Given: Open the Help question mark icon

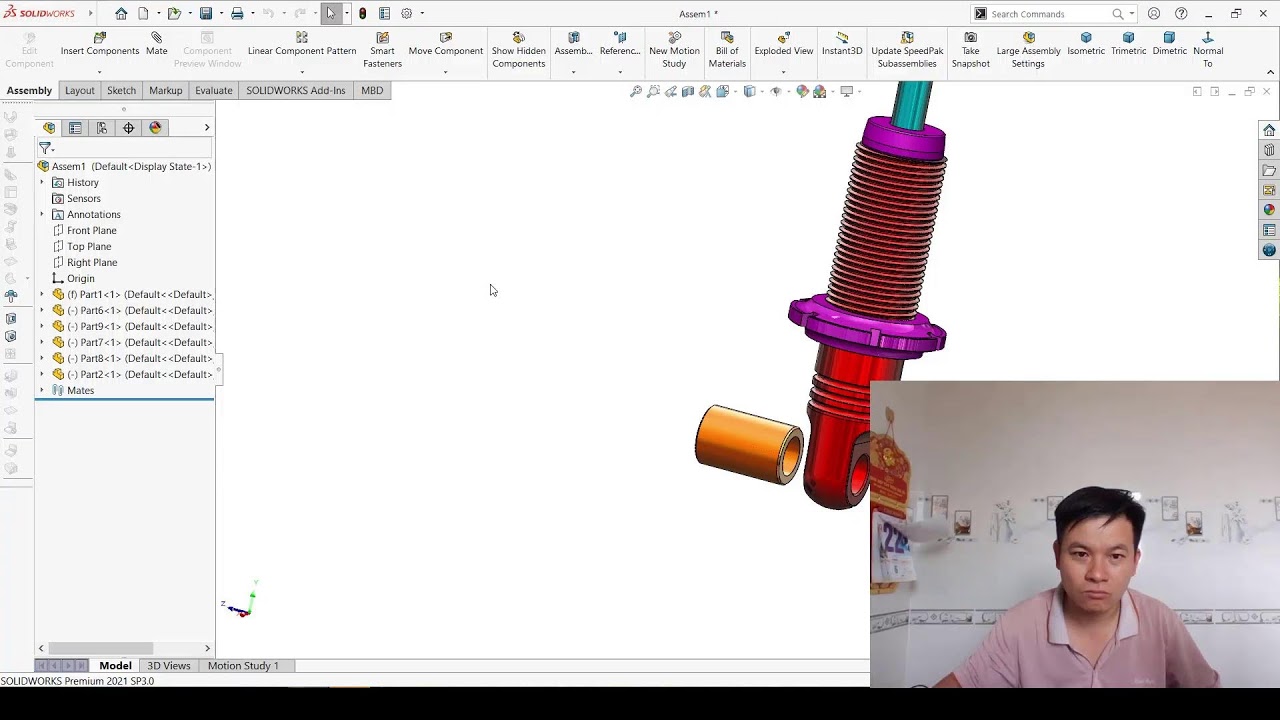Looking at the screenshot, I should coord(1181,14).
